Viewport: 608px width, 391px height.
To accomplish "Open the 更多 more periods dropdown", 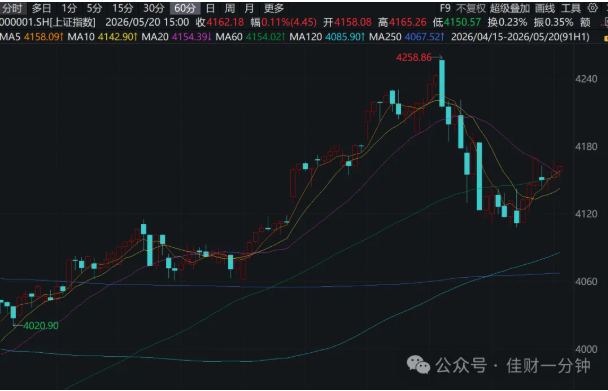I will pyautogui.click(x=274, y=8).
